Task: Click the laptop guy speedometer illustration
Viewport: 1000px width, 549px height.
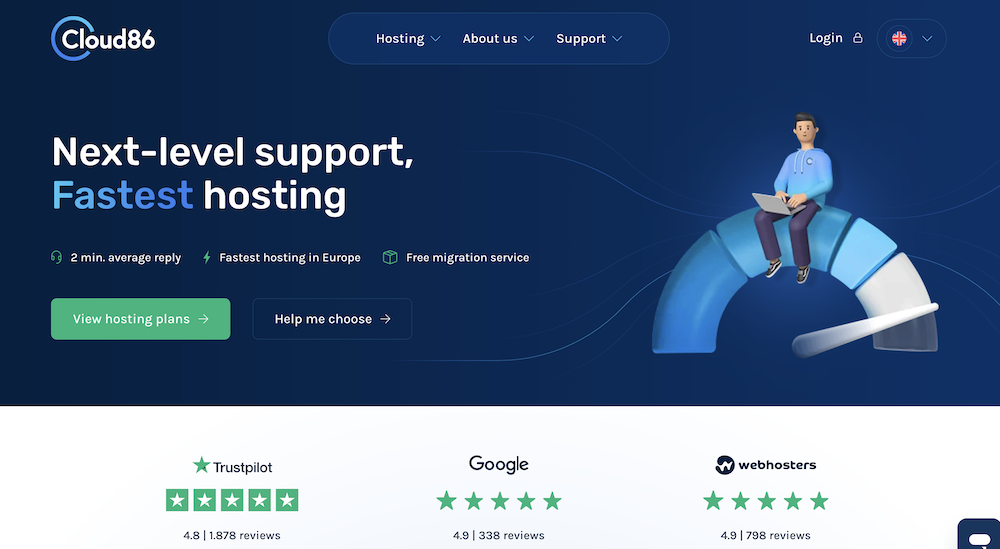Action: point(795,237)
